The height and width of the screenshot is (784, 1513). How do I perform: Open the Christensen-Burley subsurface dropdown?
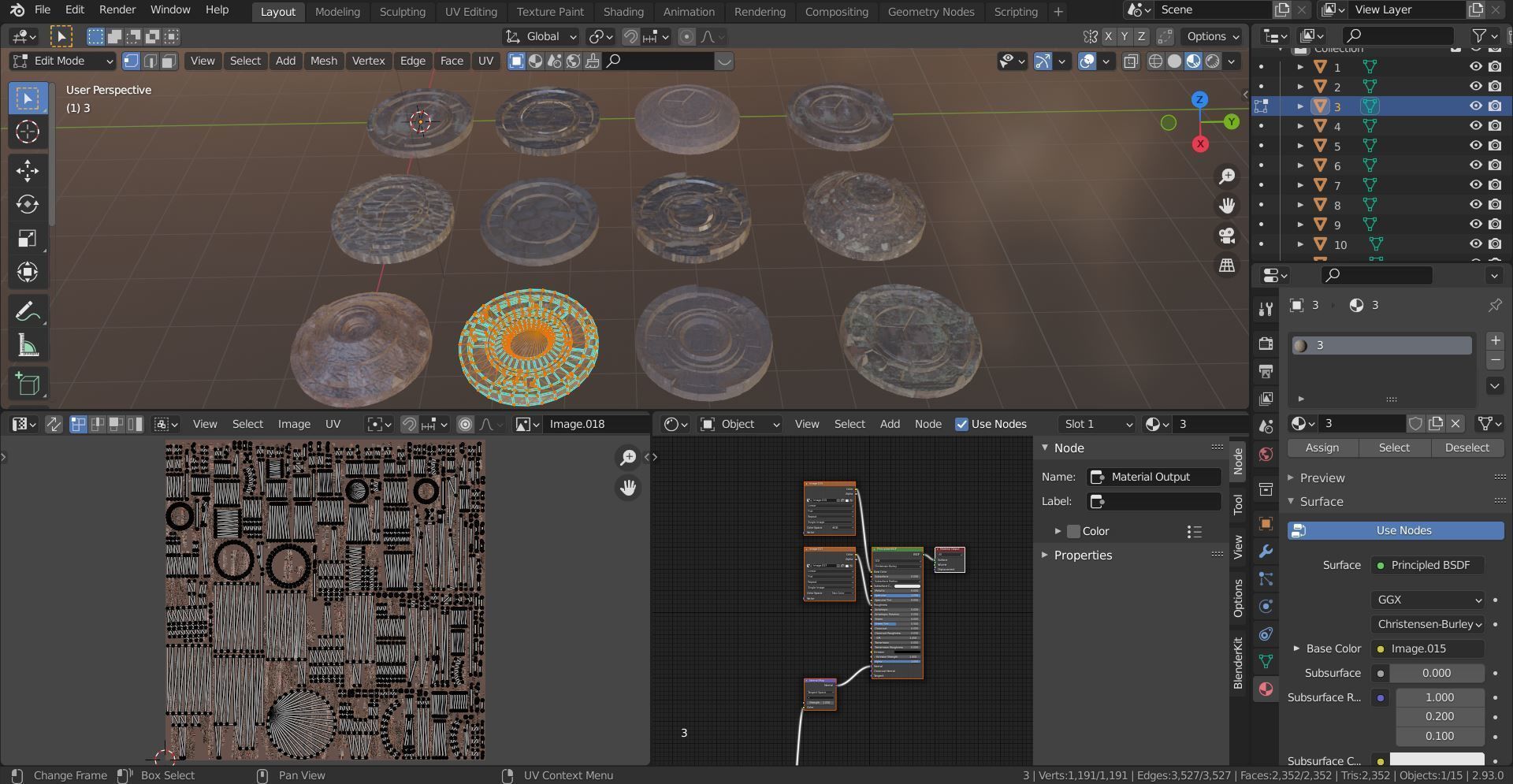click(x=1427, y=624)
